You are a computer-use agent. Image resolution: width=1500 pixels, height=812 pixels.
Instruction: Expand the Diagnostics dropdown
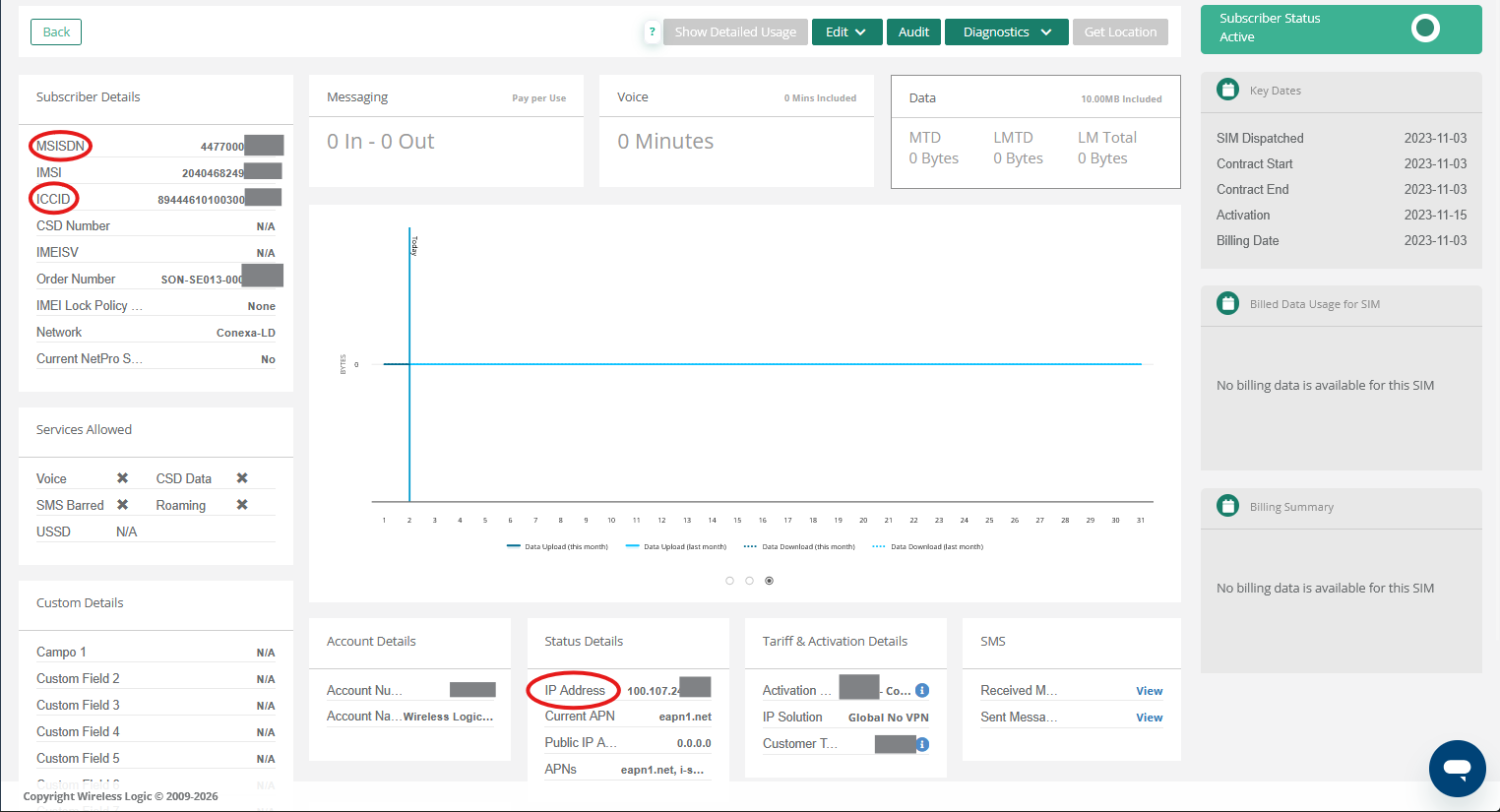(1006, 32)
